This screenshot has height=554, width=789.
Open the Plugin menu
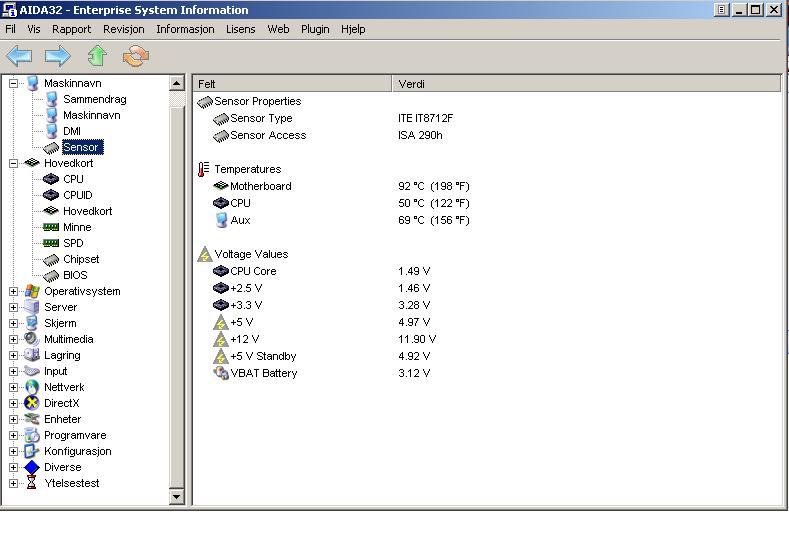[x=315, y=29]
